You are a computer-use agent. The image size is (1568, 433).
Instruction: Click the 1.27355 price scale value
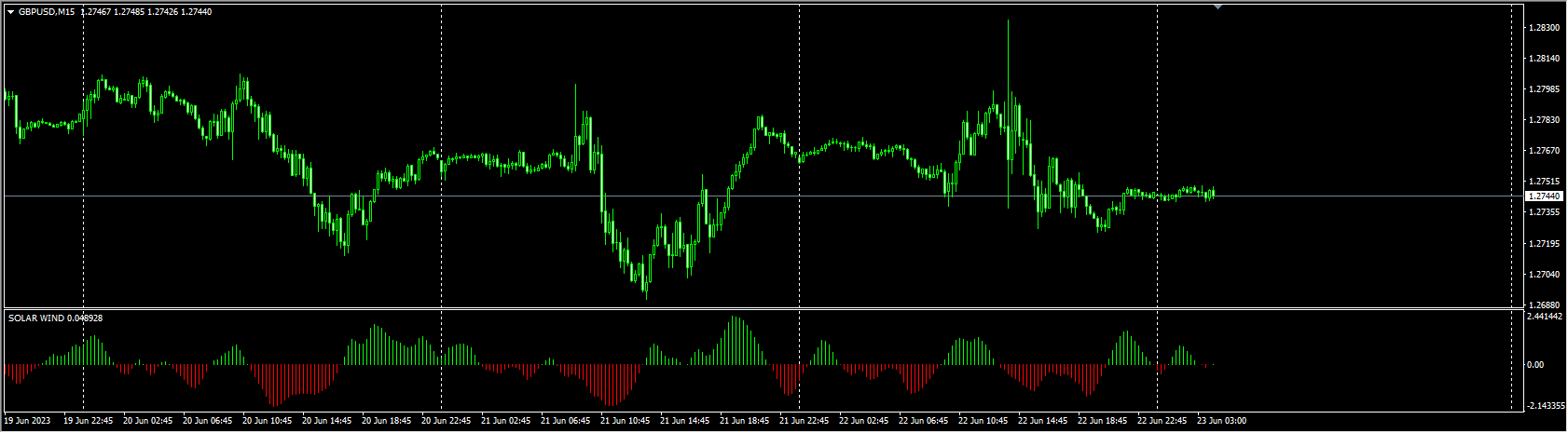pyautogui.click(x=1544, y=212)
